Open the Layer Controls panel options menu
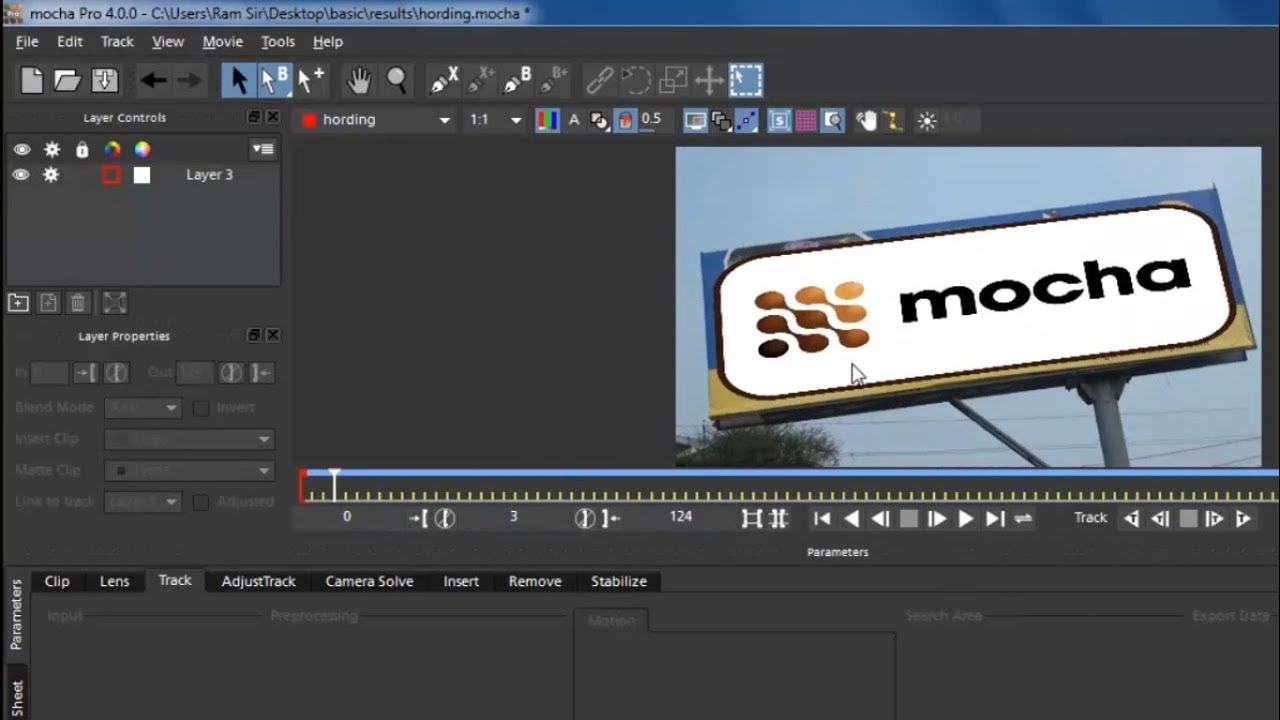Image resolution: width=1280 pixels, height=720 pixels. (263, 149)
